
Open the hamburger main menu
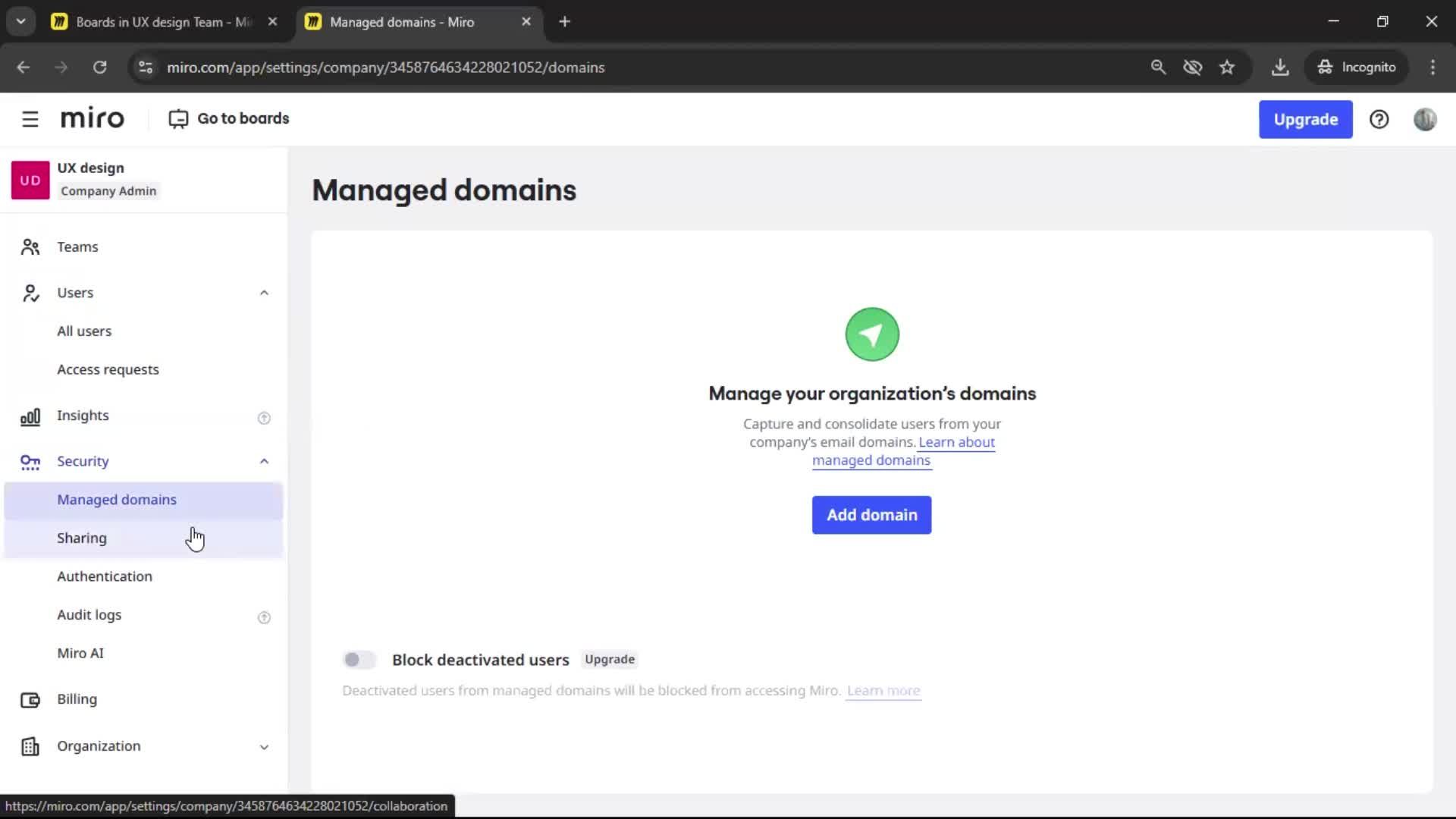click(x=30, y=119)
